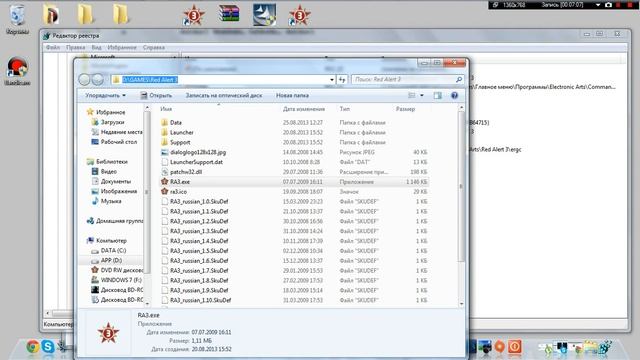Open Explorer help question mark icon
This screenshot has height=360, width=640.
point(454,96)
